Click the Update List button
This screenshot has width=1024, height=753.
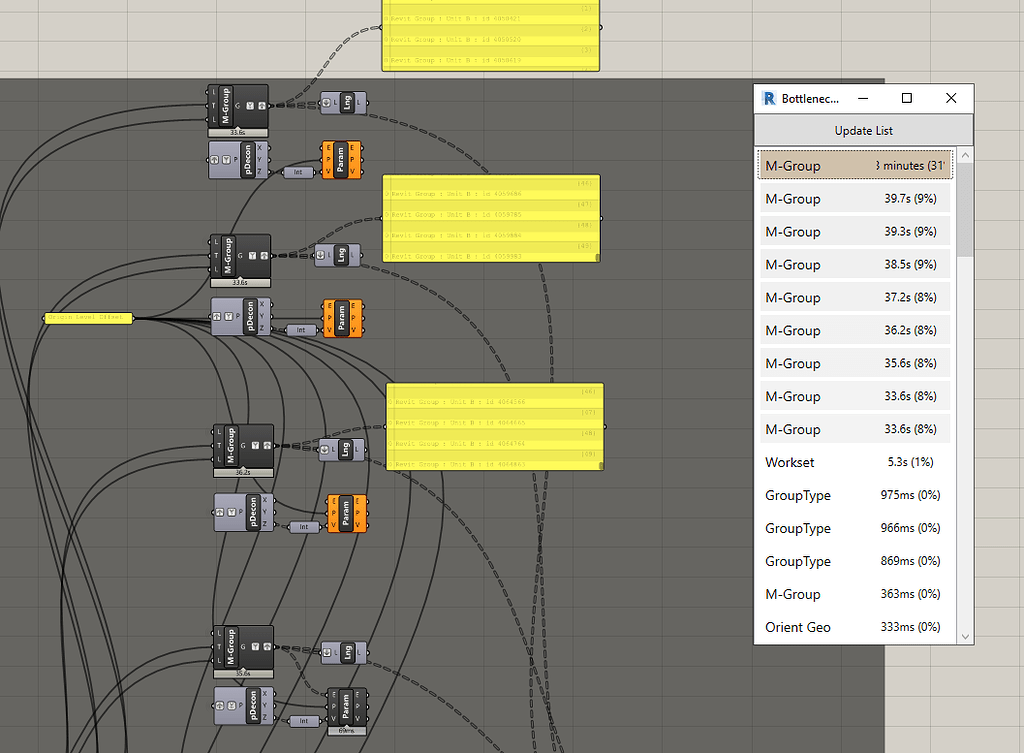pyautogui.click(x=863, y=130)
